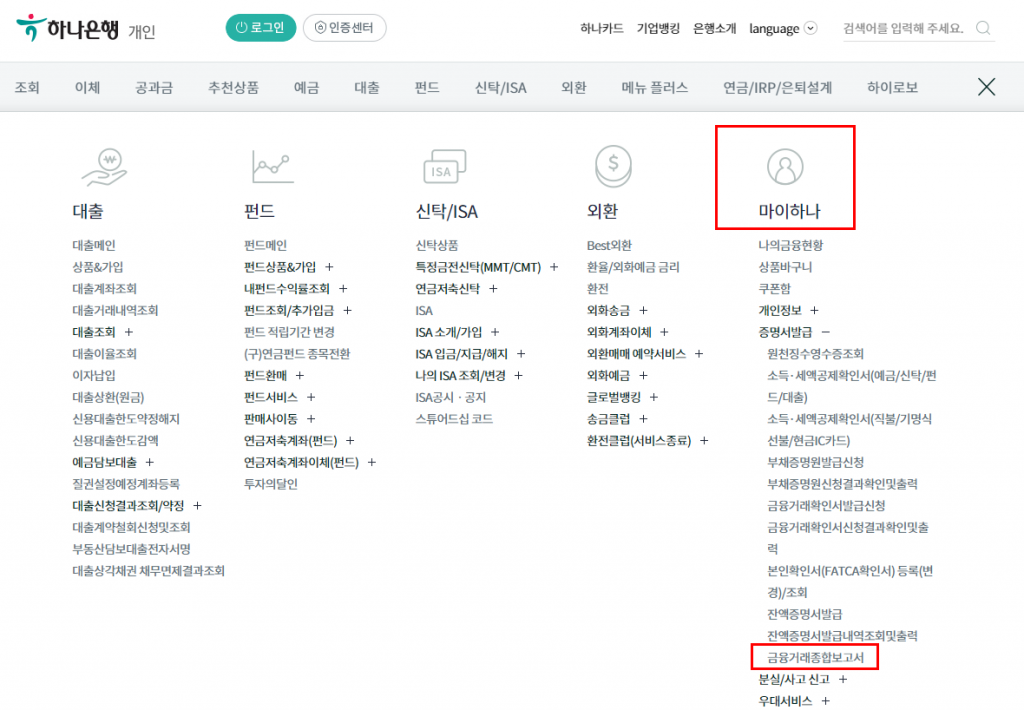Viewport: 1024px width, 710px height.
Task: Open 부채증명원발급신청 link
Action: [x=815, y=462]
